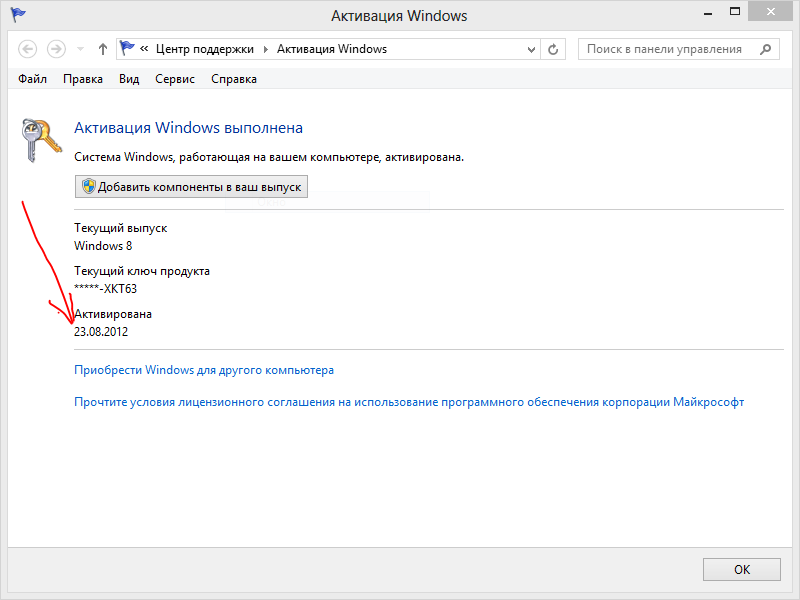Click the search magnifier icon
Viewport: 800px width, 600px height.
[765, 49]
